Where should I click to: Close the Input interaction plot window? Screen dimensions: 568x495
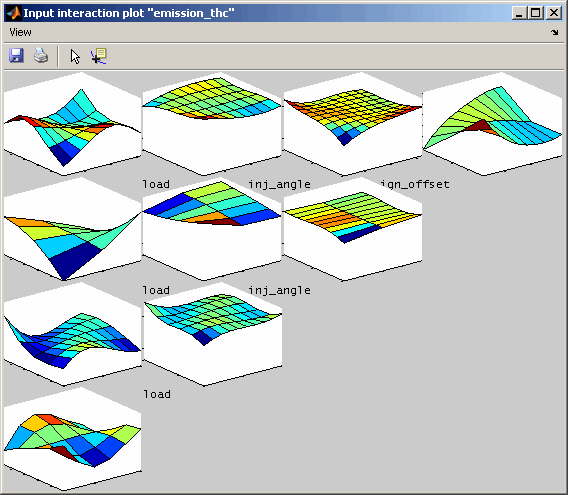click(554, 13)
